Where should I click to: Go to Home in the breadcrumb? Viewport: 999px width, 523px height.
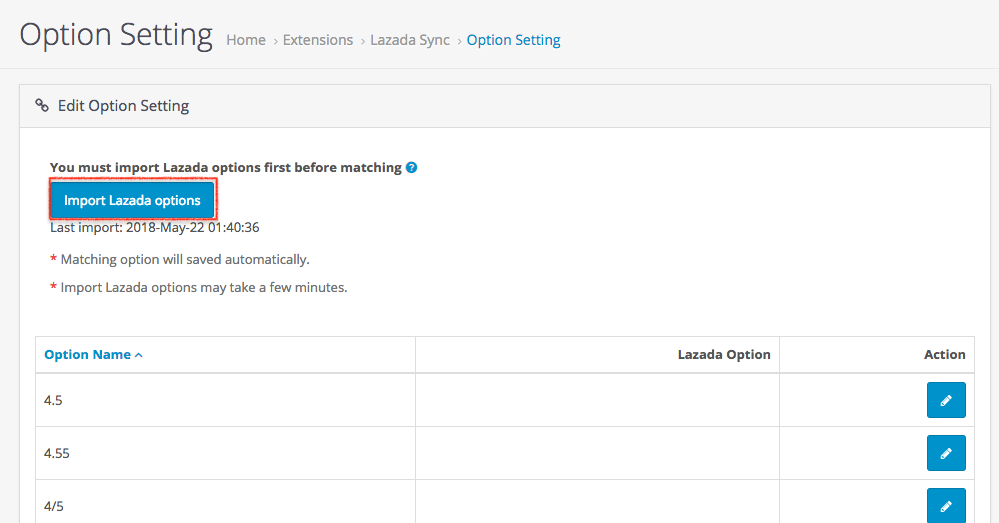click(x=246, y=40)
